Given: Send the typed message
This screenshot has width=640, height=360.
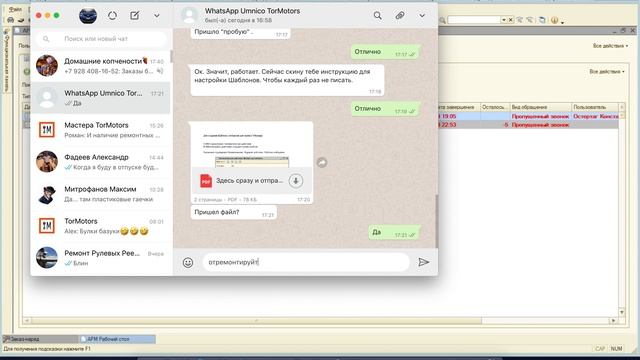Looking at the screenshot, I should pyautogui.click(x=424, y=262).
